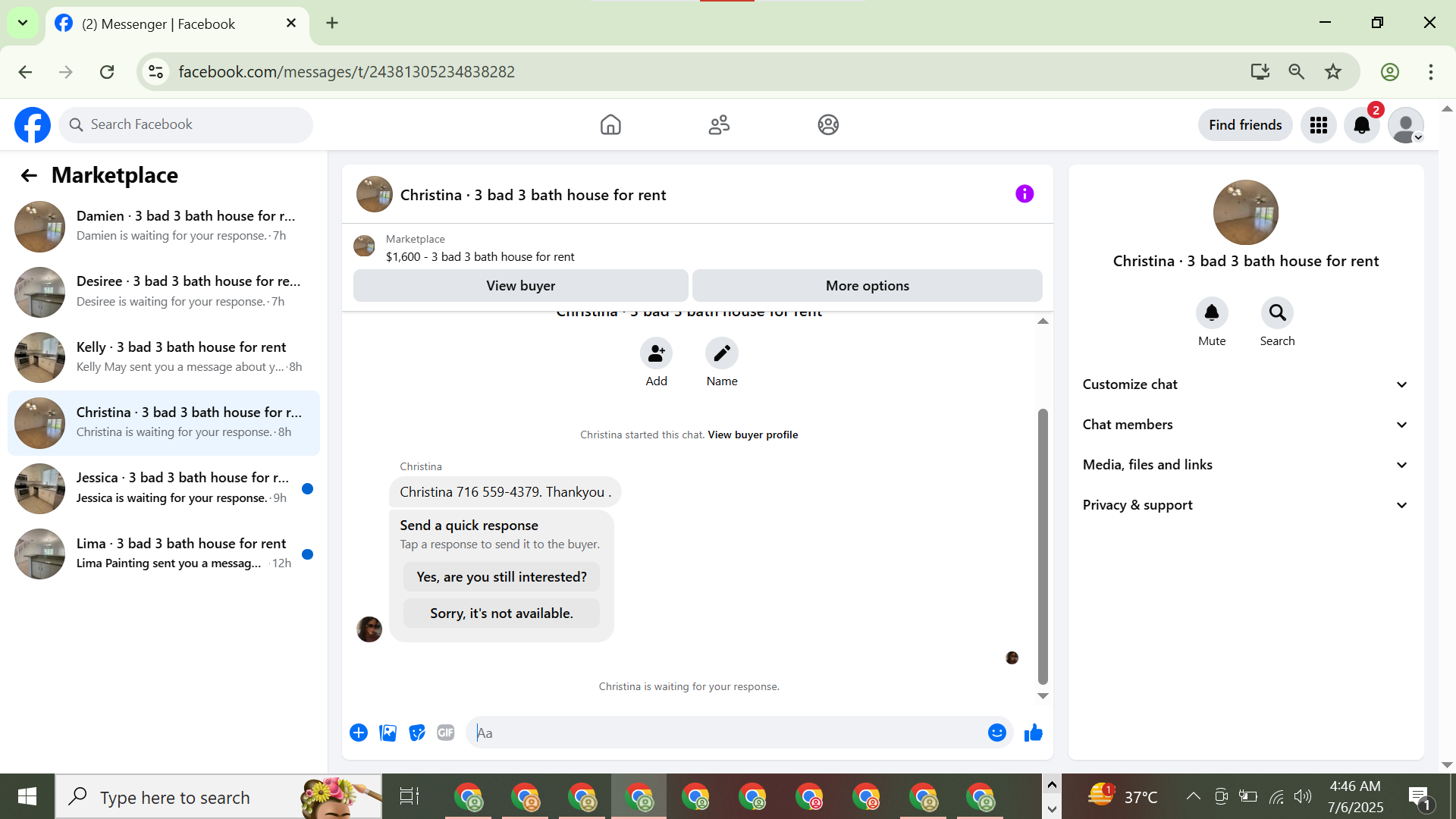The image size is (1456, 819).
Task: Bookmark this page with the star icon
Action: pyautogui.click(x=1333, y=72)
